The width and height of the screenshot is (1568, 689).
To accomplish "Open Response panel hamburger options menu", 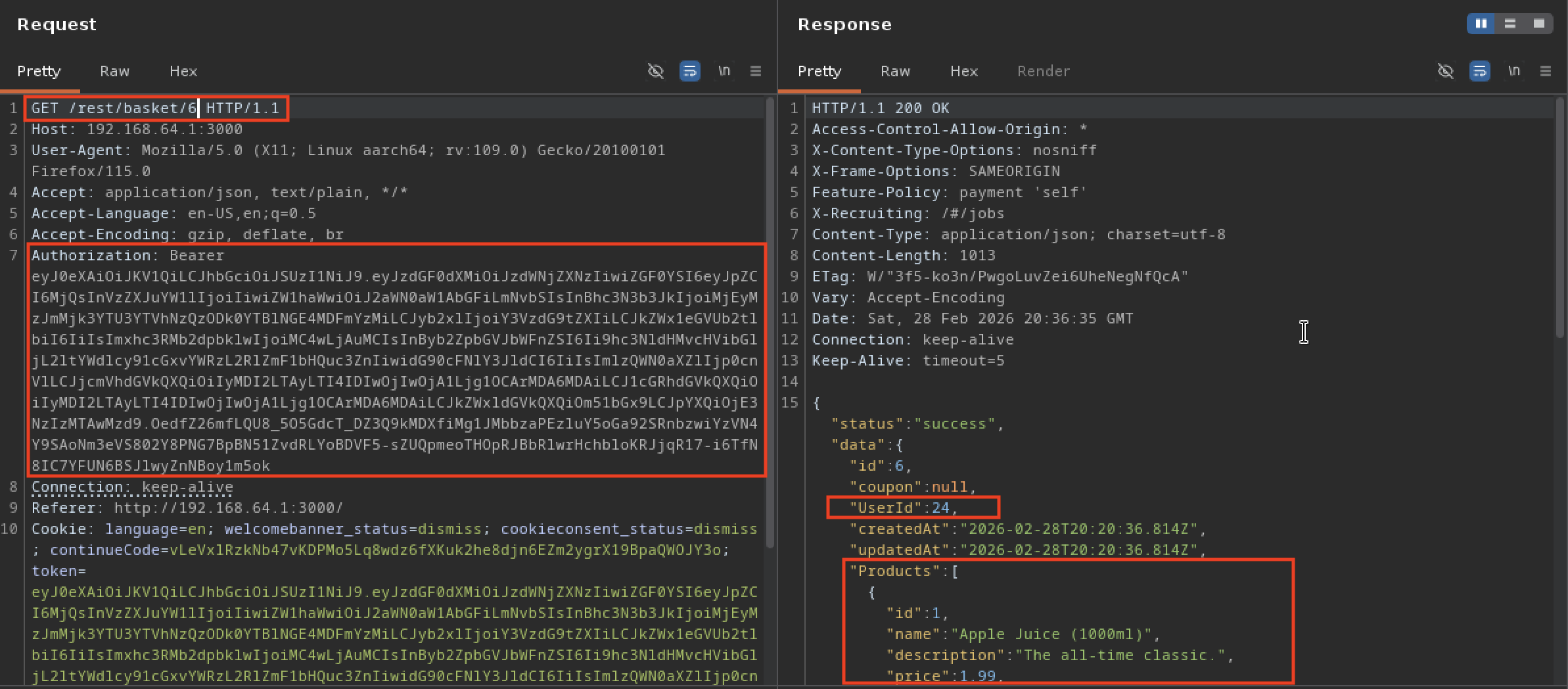I will point(1546,71).
